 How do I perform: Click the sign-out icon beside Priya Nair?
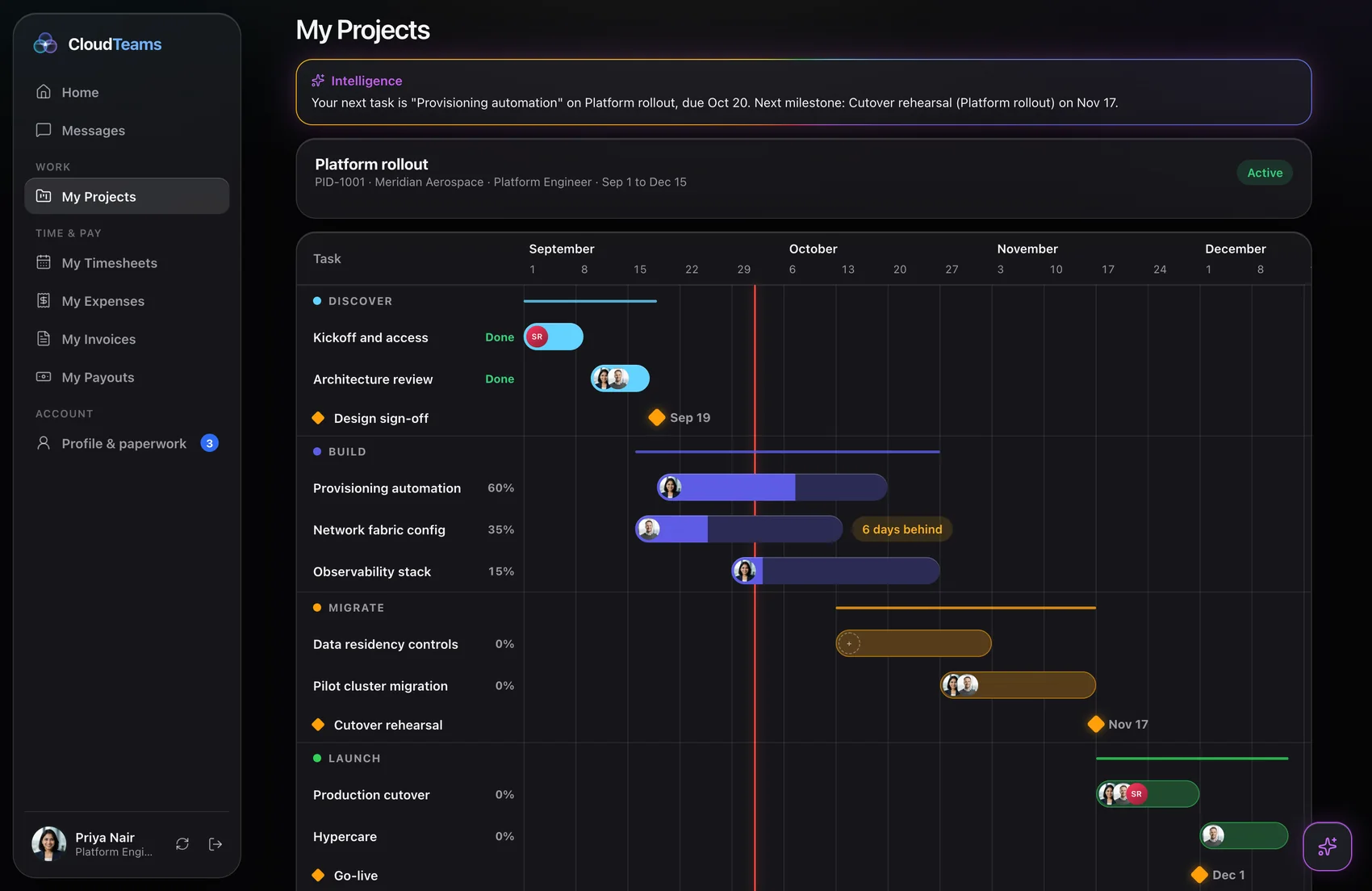[x=215, y=843]
